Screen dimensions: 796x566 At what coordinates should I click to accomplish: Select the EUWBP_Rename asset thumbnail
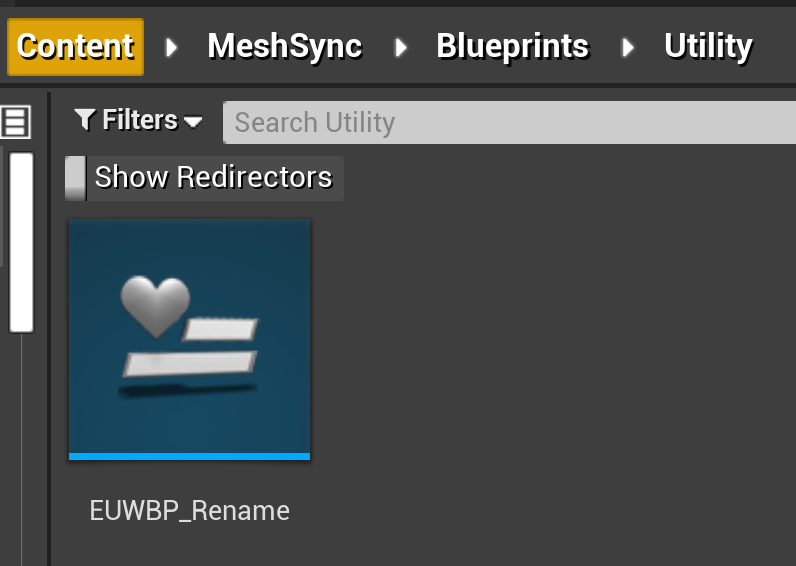189,336
